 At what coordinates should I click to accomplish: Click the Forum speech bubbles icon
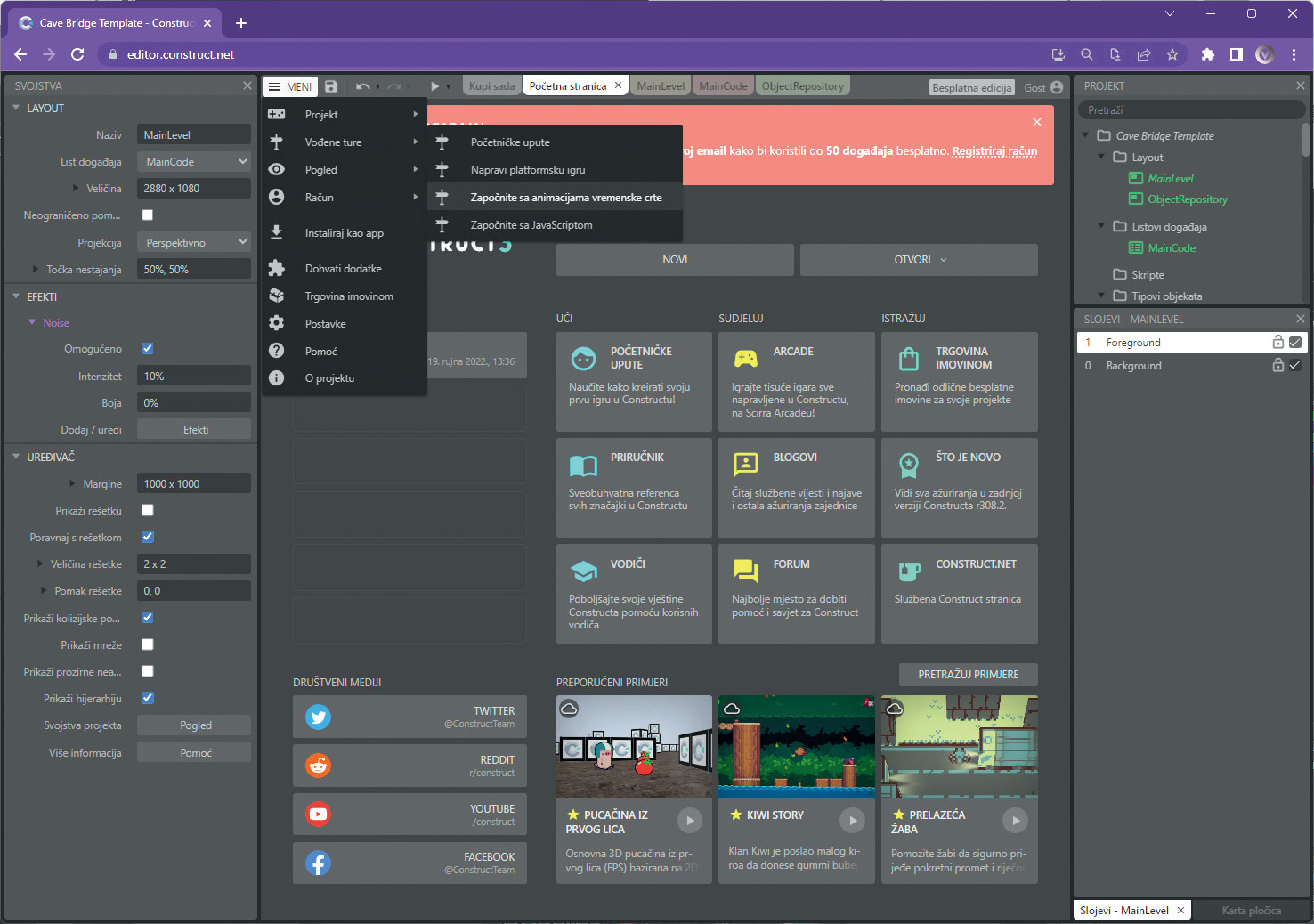tap(746, 571)
